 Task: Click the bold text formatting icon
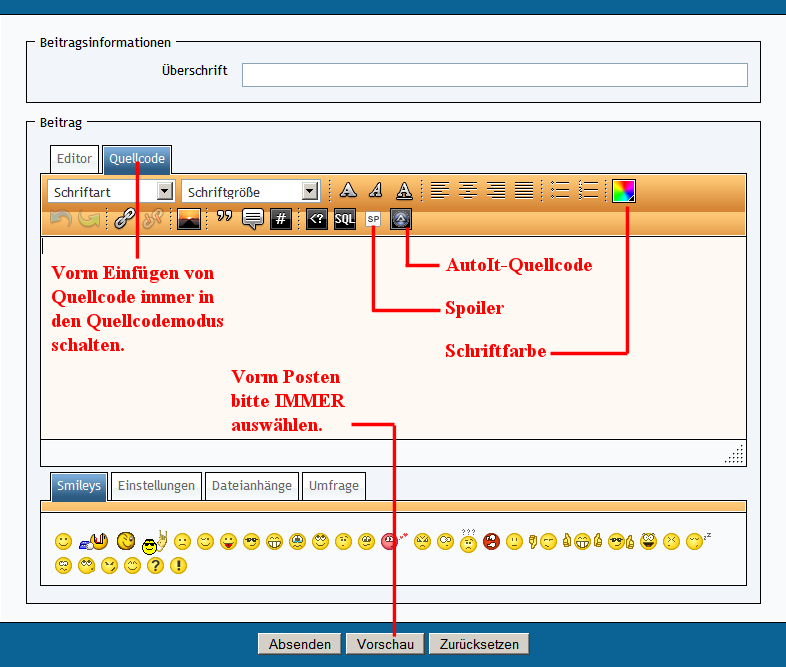347,190
